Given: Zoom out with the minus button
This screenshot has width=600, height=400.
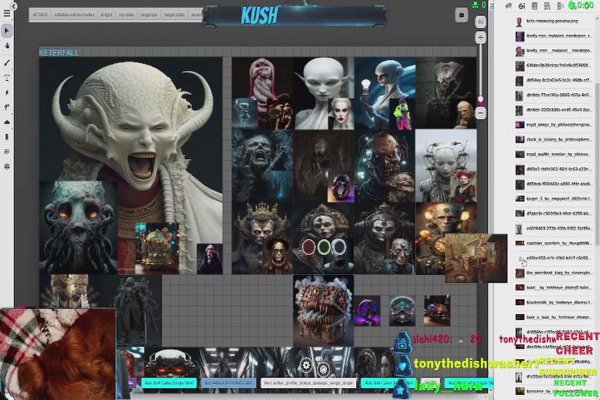Looking at the screenshot, I should click(481, 113).
